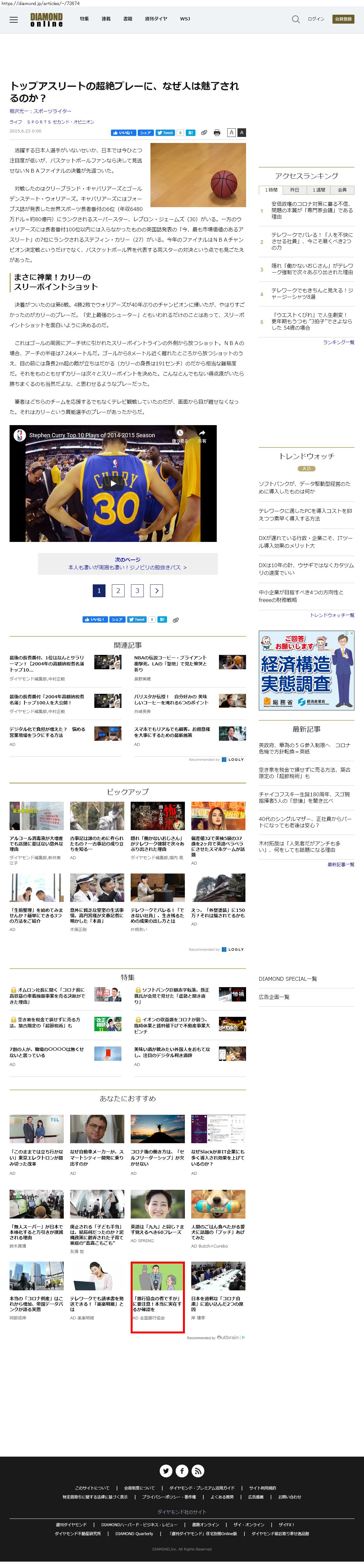364x1568 pixels.
Task: Open 週刊ダイヤ in the top navigation
Action: click(x=156, y=19)
